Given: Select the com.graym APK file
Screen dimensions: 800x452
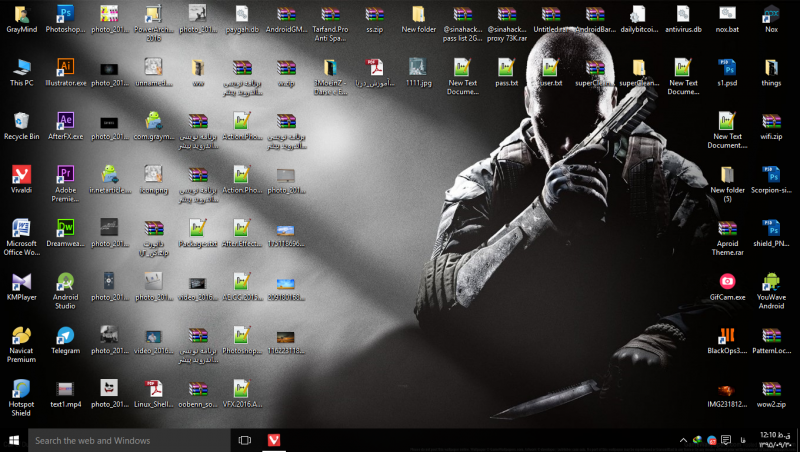Looking at the screenshot, I should tap(154, 126).
